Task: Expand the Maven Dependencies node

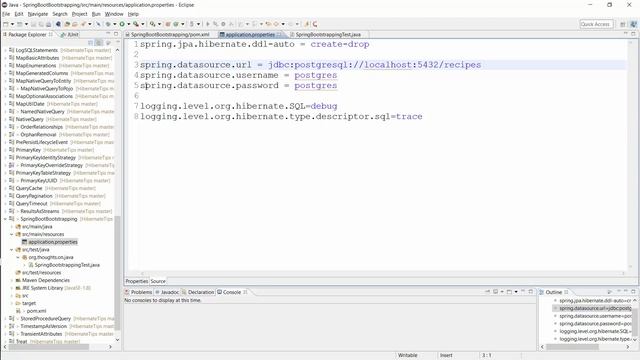Action: coord(12,280)
